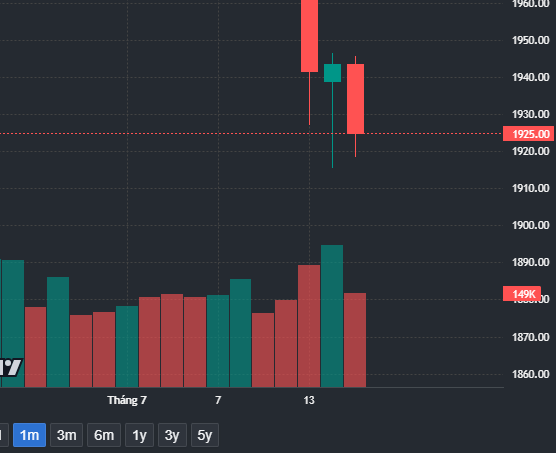This screenshot has width=556, height=453.
Task: Click the 13 date axis label
Action: (x=309, y=400)
